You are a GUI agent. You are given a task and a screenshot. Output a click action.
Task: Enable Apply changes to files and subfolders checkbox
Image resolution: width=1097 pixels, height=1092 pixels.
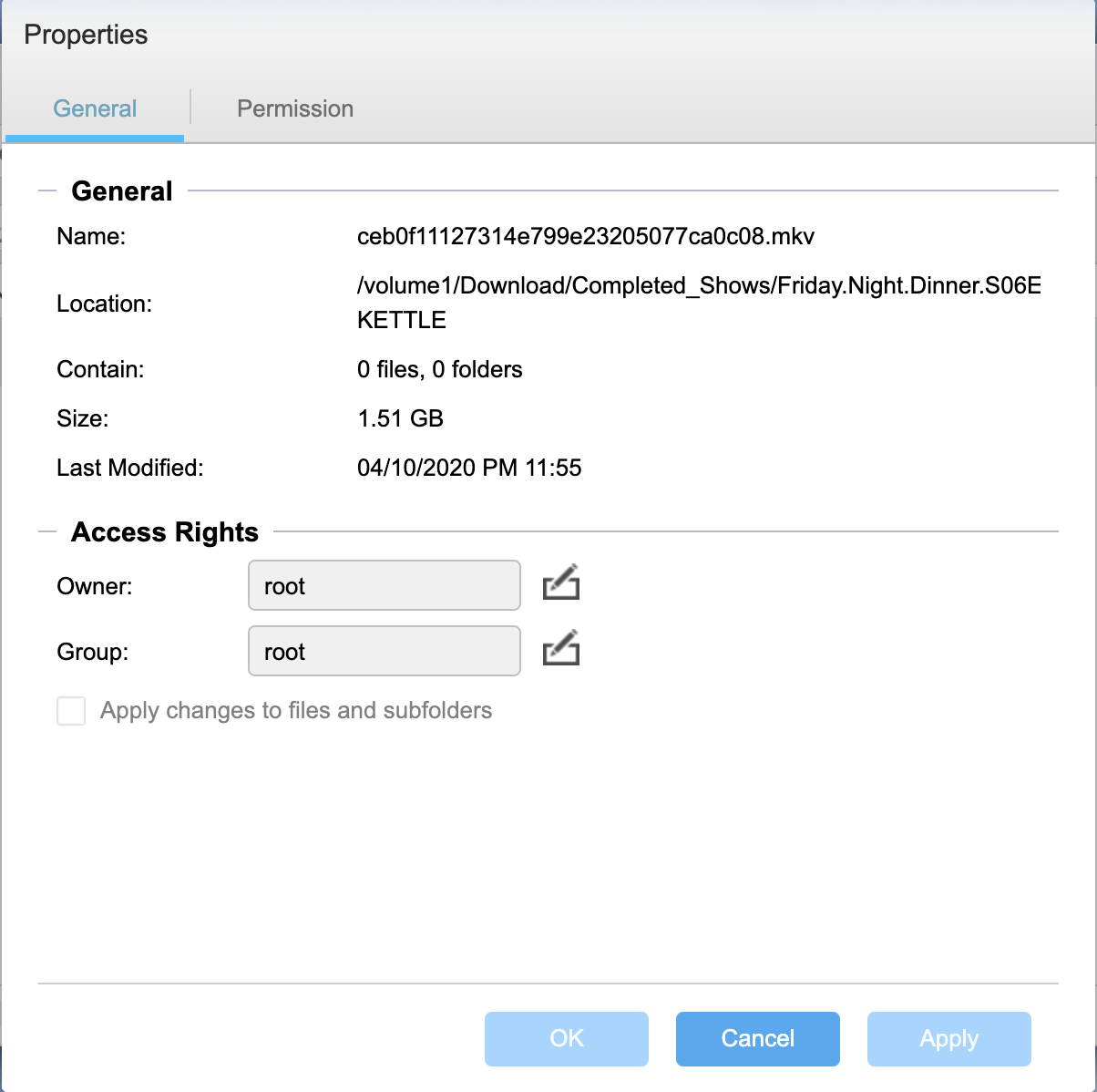(71, 711)
